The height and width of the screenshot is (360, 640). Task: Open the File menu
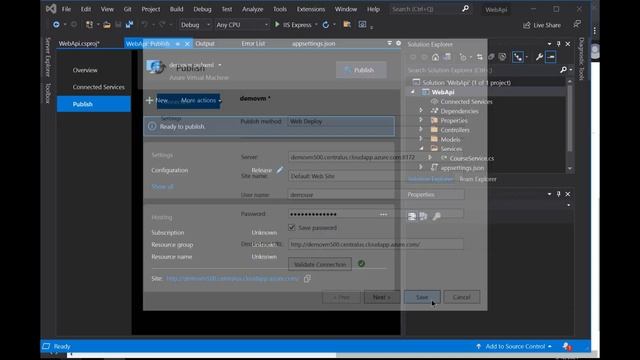66,9
